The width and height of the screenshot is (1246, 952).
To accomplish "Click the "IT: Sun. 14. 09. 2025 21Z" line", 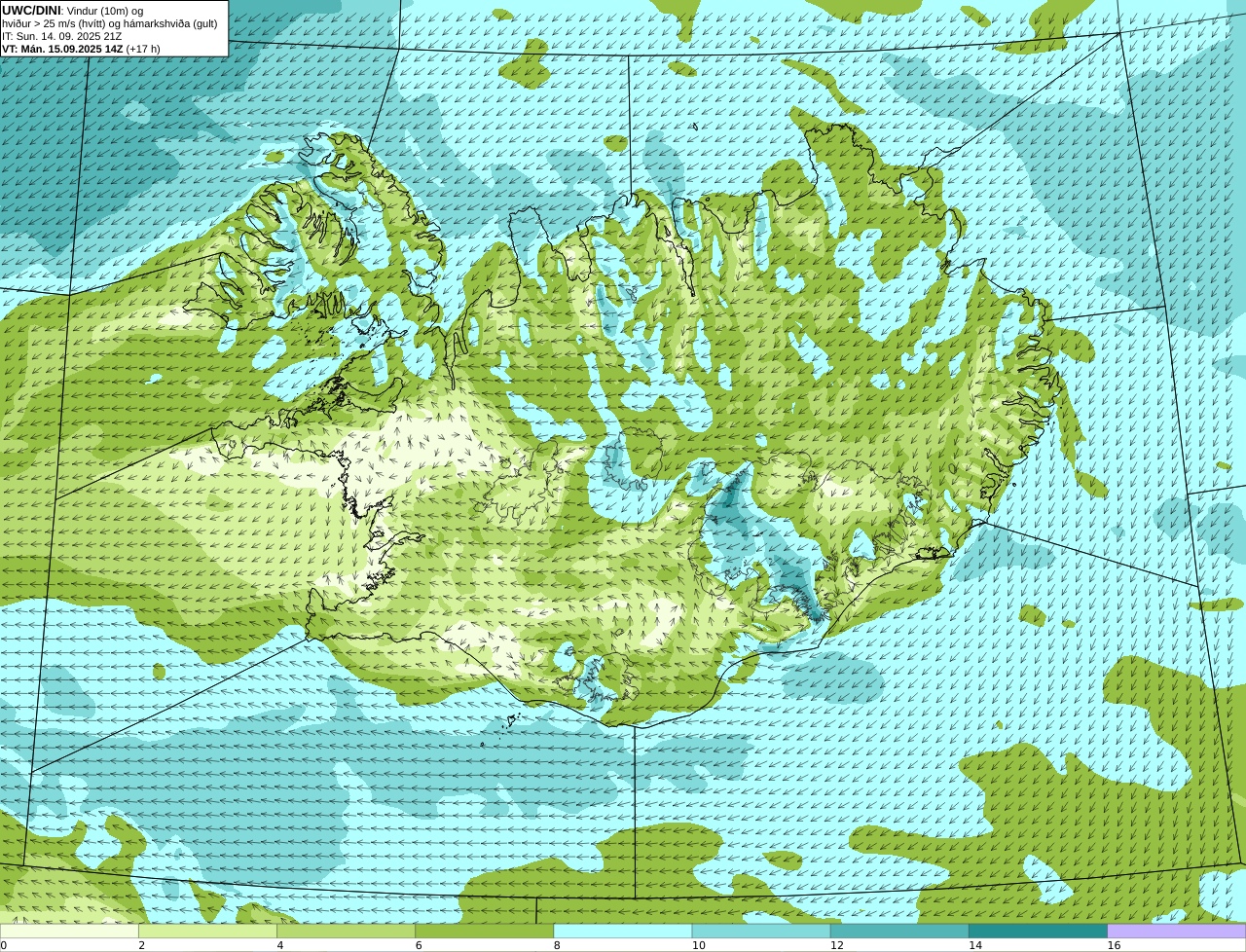I will (61, 36).
